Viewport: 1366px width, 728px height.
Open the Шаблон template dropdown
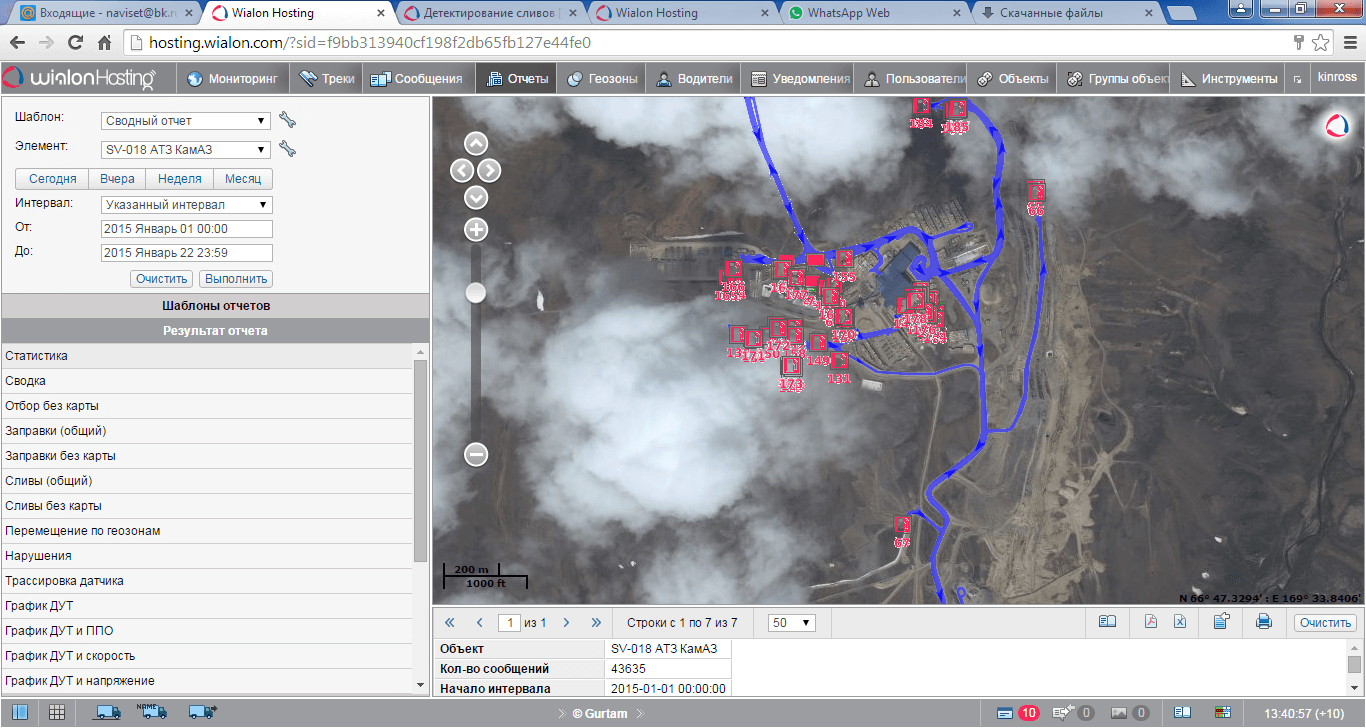click(x=186, y=121)
